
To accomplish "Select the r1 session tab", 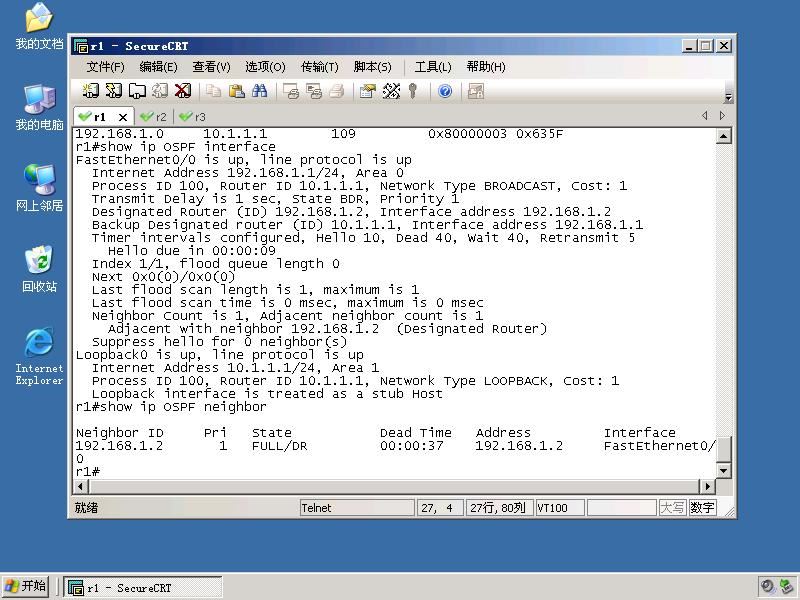I will tap(99, 117).
